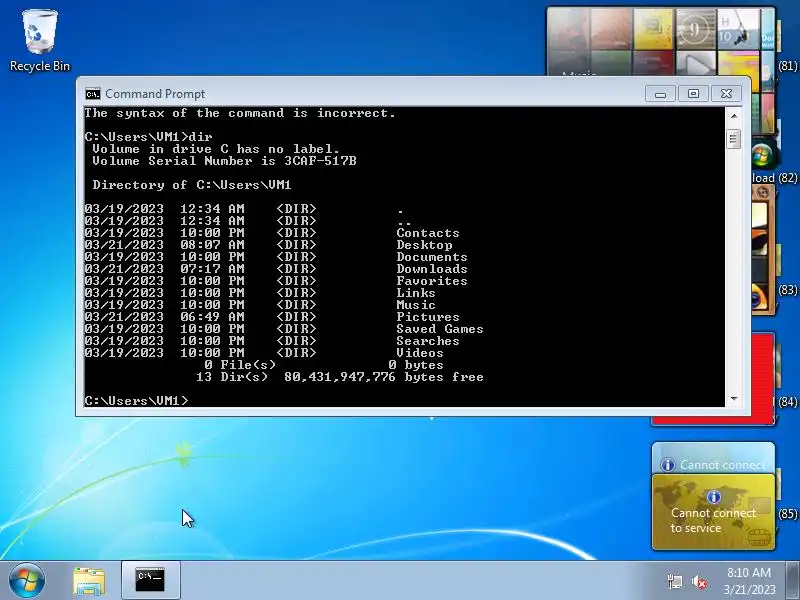Image resolution: width=800 pixels, height=600 pixels.
Task: Click the Music directory entry
Action: tap(416, 305)
